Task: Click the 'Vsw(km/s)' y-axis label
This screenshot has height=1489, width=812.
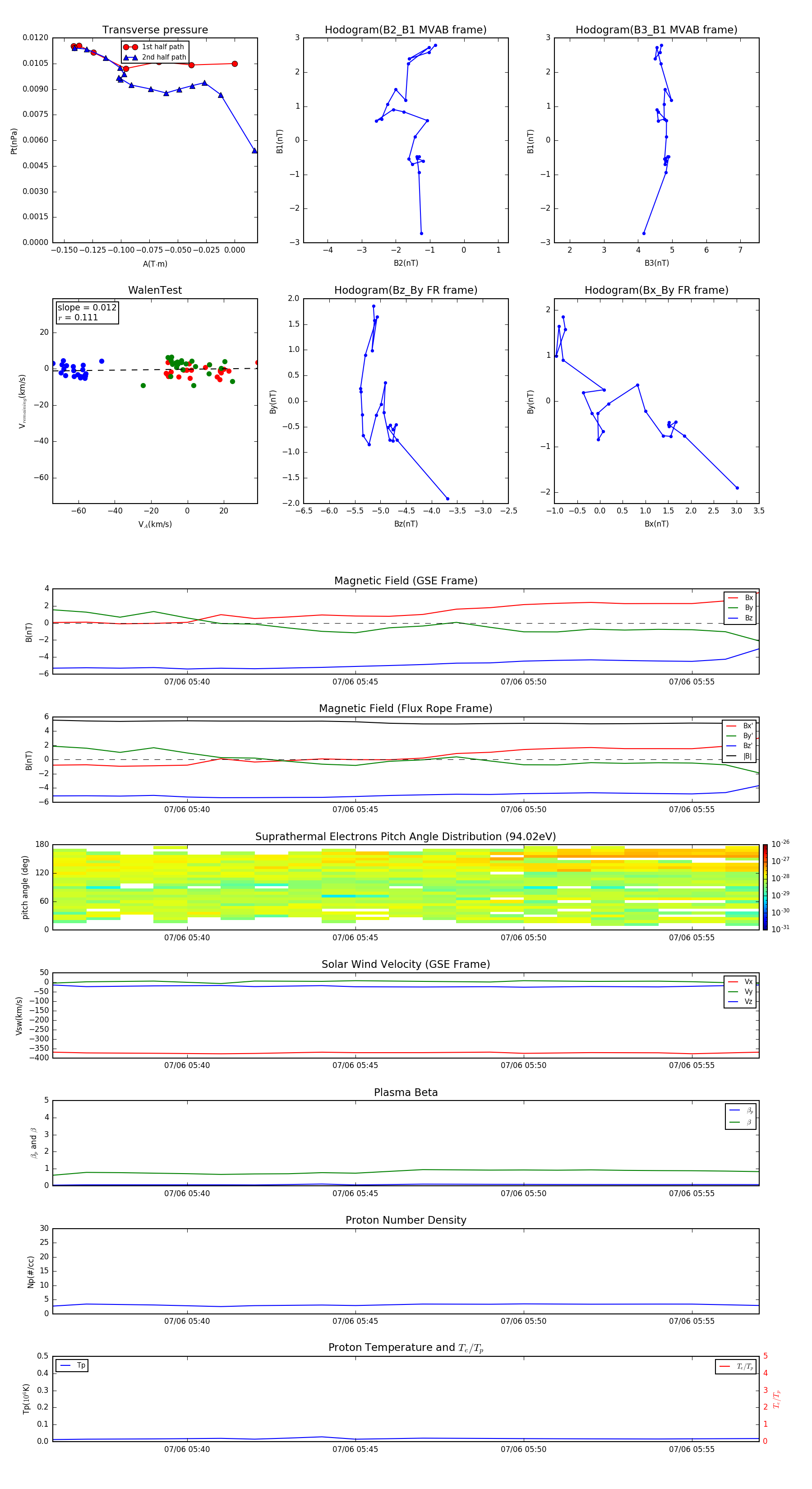Action: 18,1016
